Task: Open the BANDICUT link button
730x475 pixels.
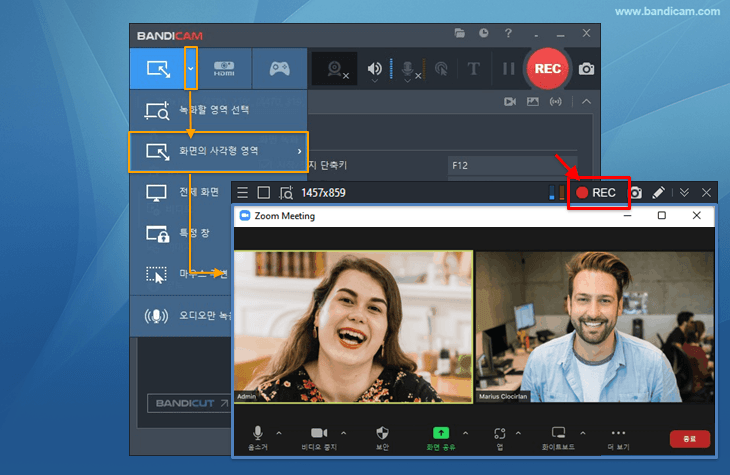Action: pyautogui.click(x=189, y=403)
